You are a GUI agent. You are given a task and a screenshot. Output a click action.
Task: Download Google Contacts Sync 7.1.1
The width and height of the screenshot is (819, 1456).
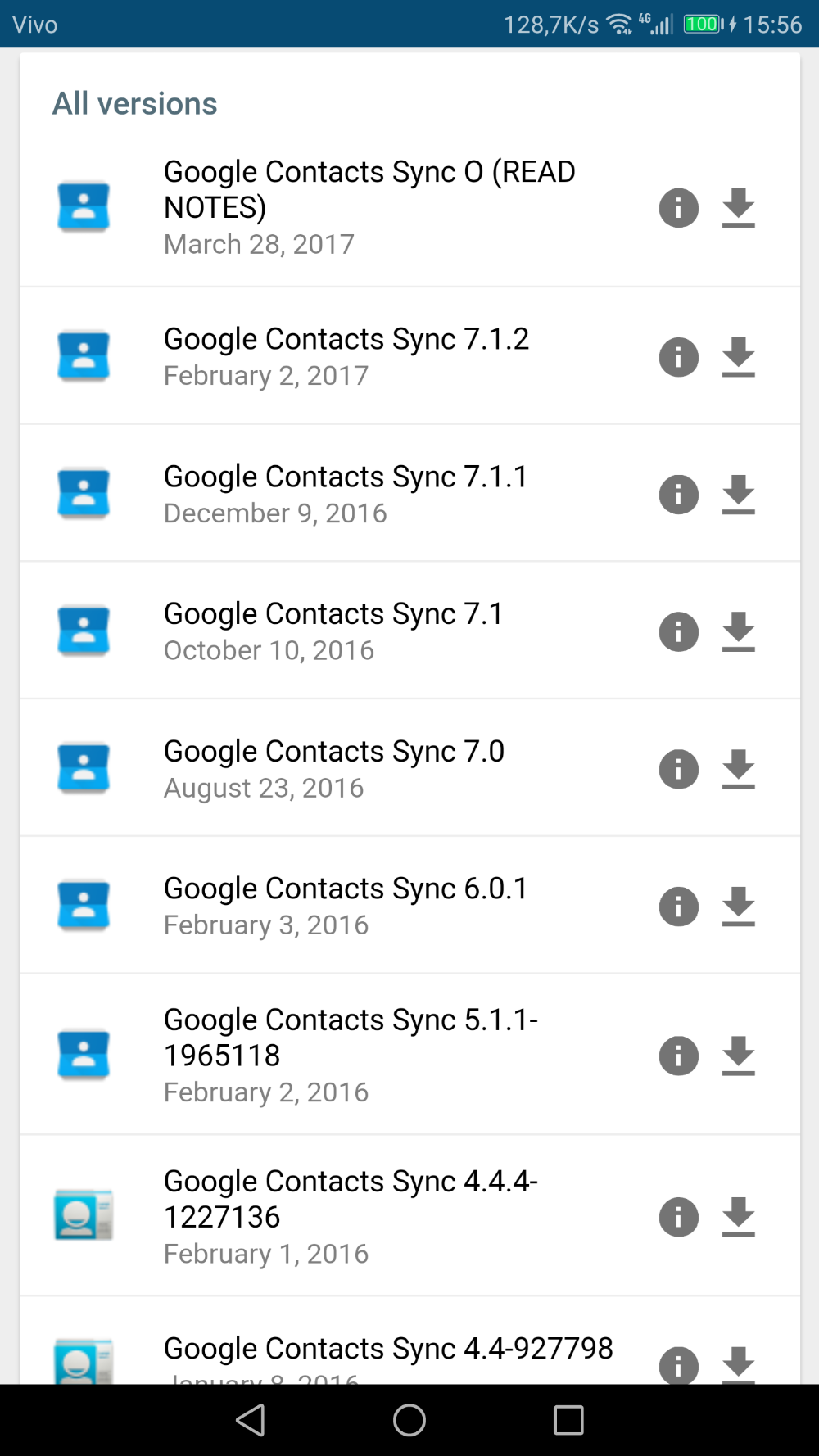(738, 495)
